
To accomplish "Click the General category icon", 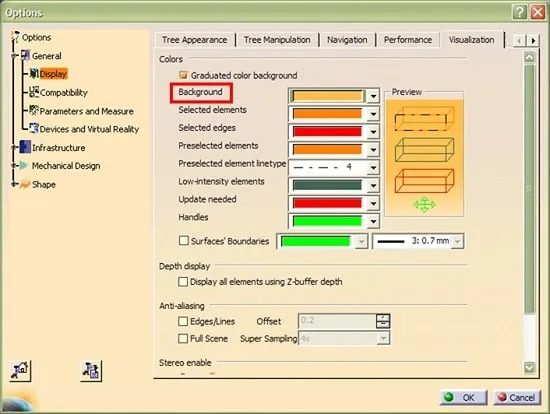I will tap(26, 55).
